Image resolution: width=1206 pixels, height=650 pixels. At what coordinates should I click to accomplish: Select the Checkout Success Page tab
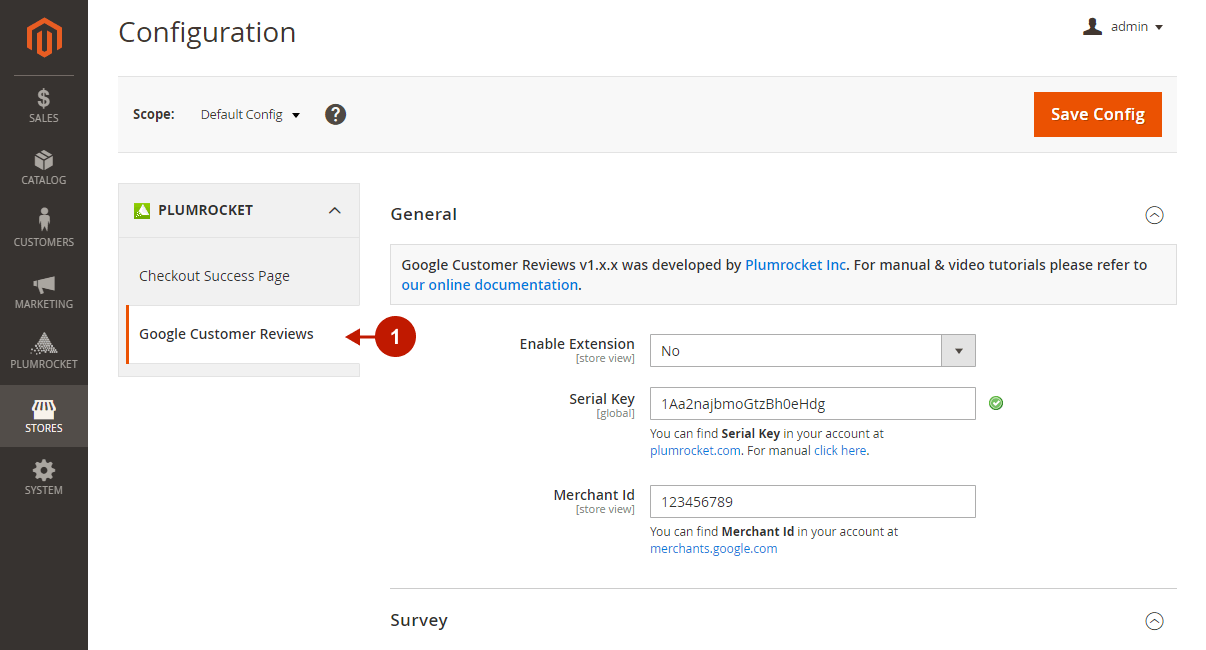239,276
